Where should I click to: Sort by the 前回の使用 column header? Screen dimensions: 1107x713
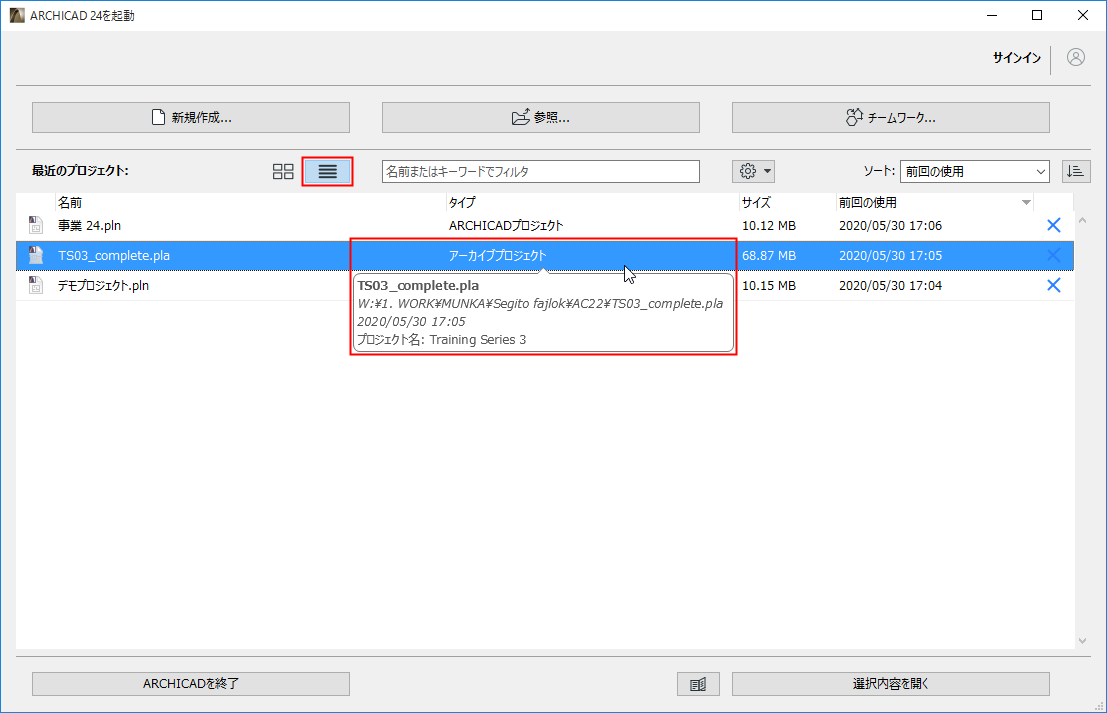coord(934,203)
